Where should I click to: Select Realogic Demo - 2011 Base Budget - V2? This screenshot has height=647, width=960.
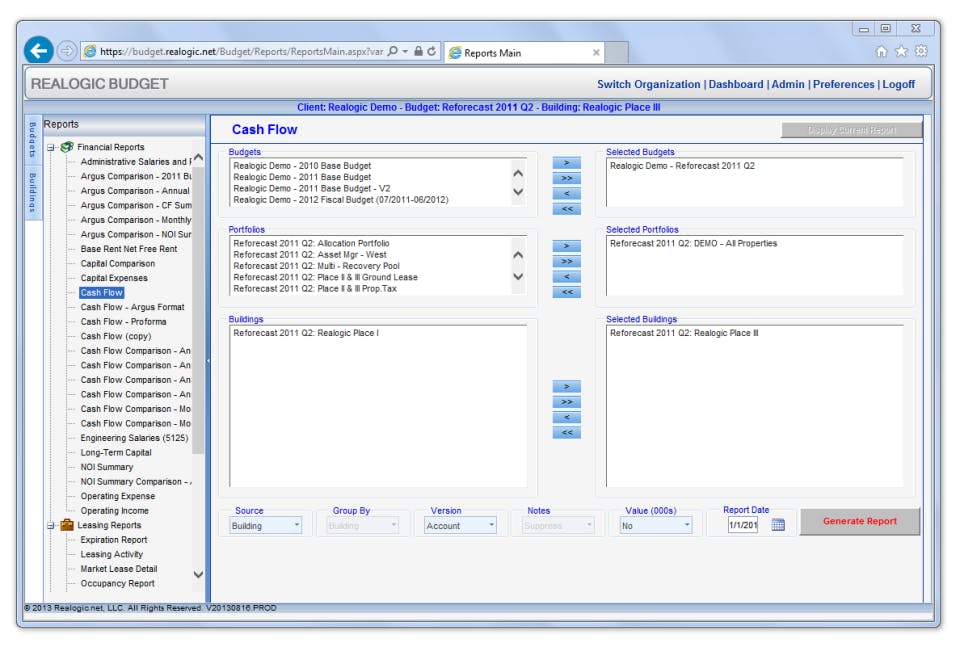pyautogui.click(x=311, y=189)
